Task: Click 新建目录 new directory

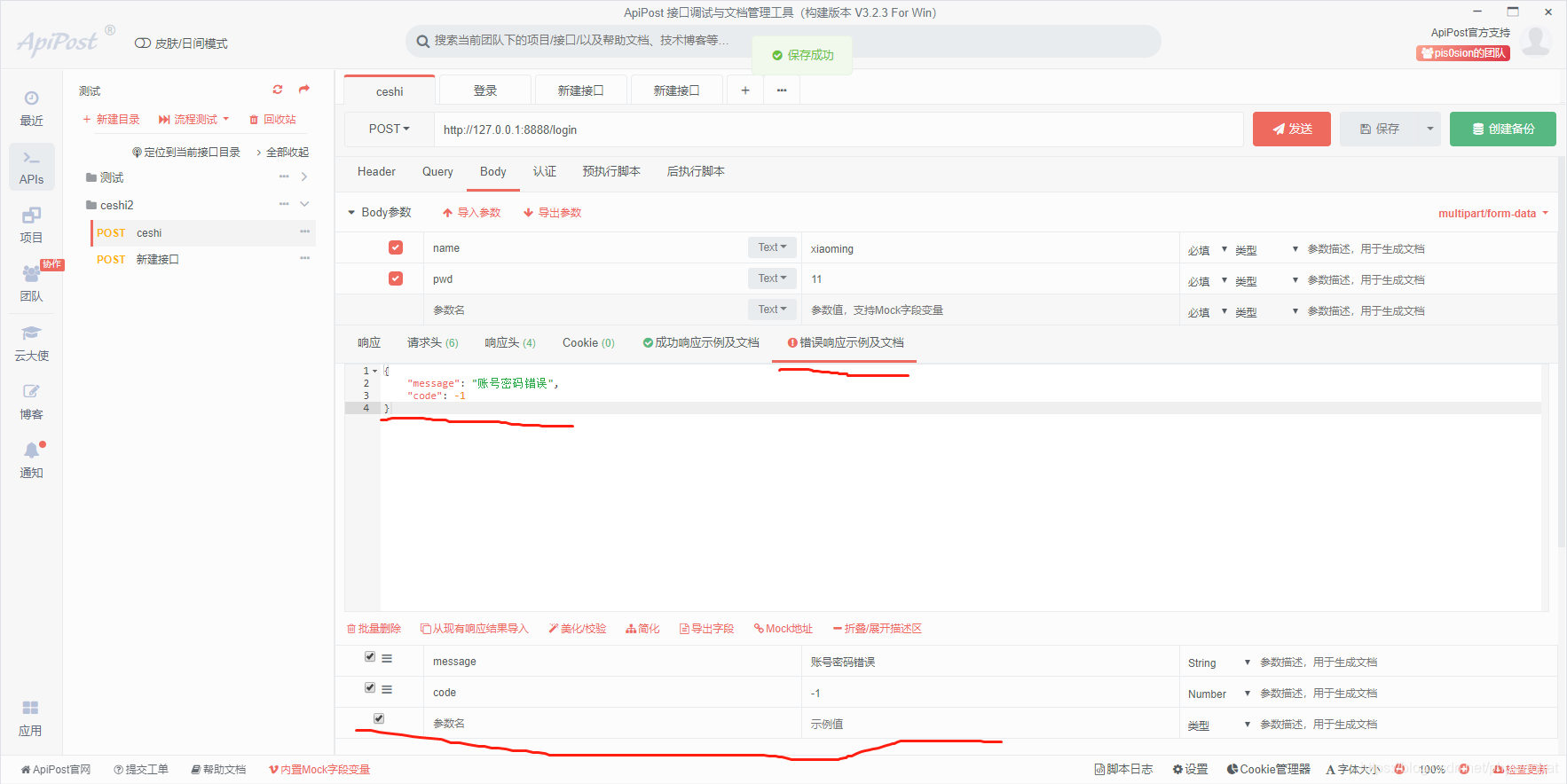Action: pyautogui.click(x=111, y=120)
